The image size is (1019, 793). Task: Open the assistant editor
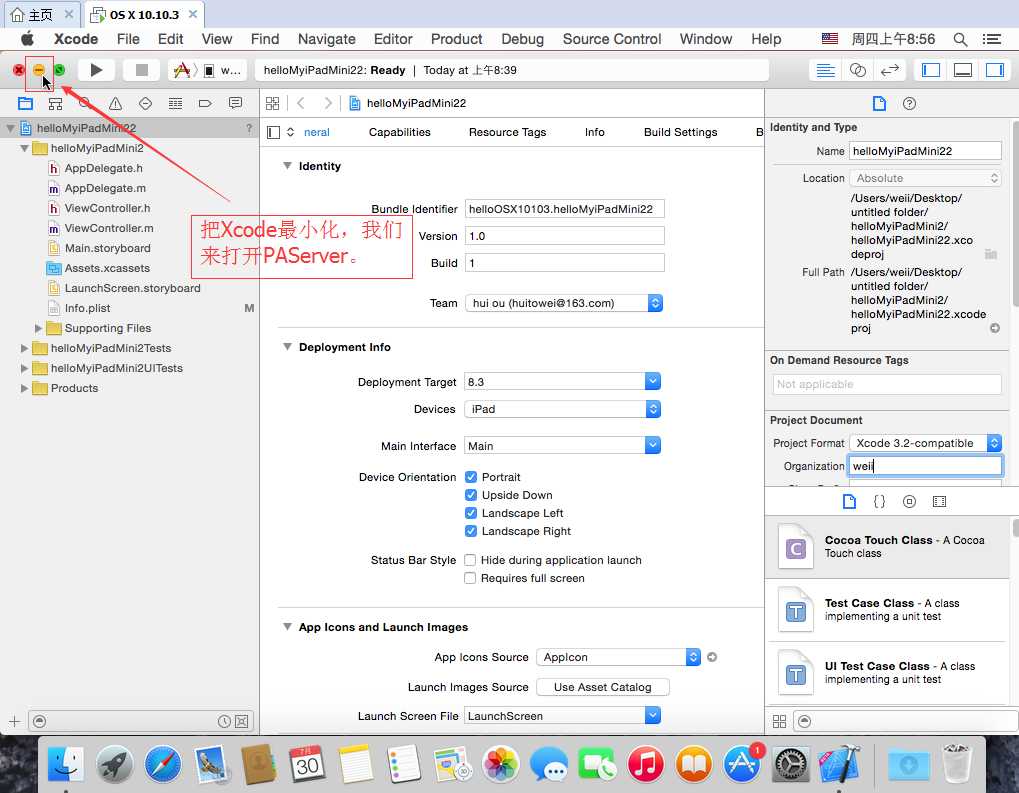point(858,70)
